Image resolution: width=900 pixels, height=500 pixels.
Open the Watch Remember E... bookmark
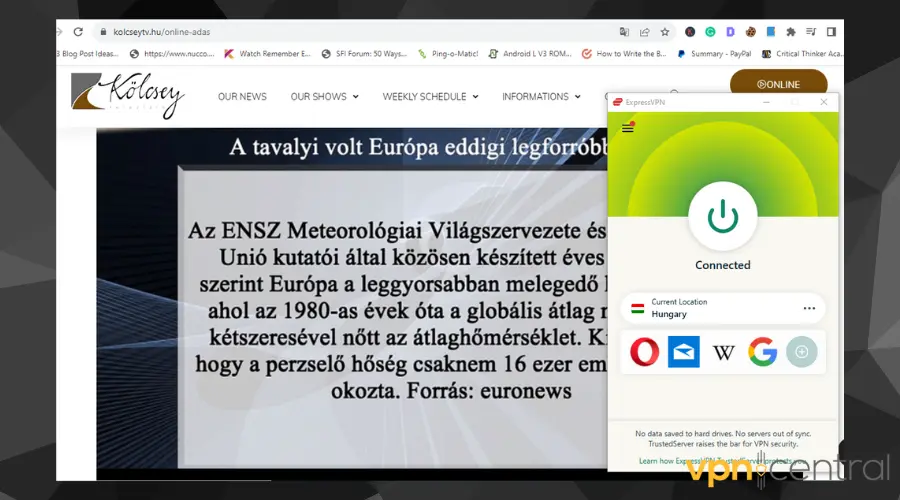click(267, 54)
